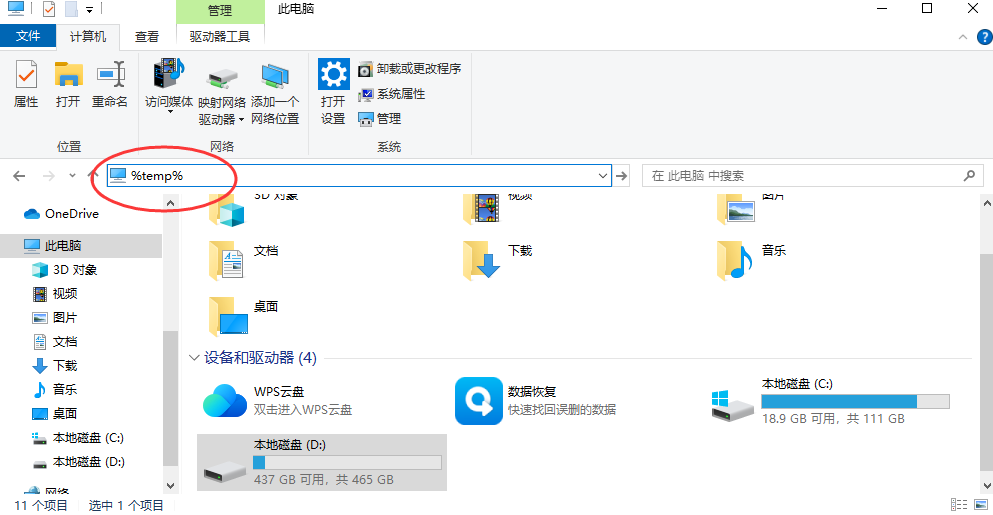Select the 数据恢复 icon

coord(479,401)
